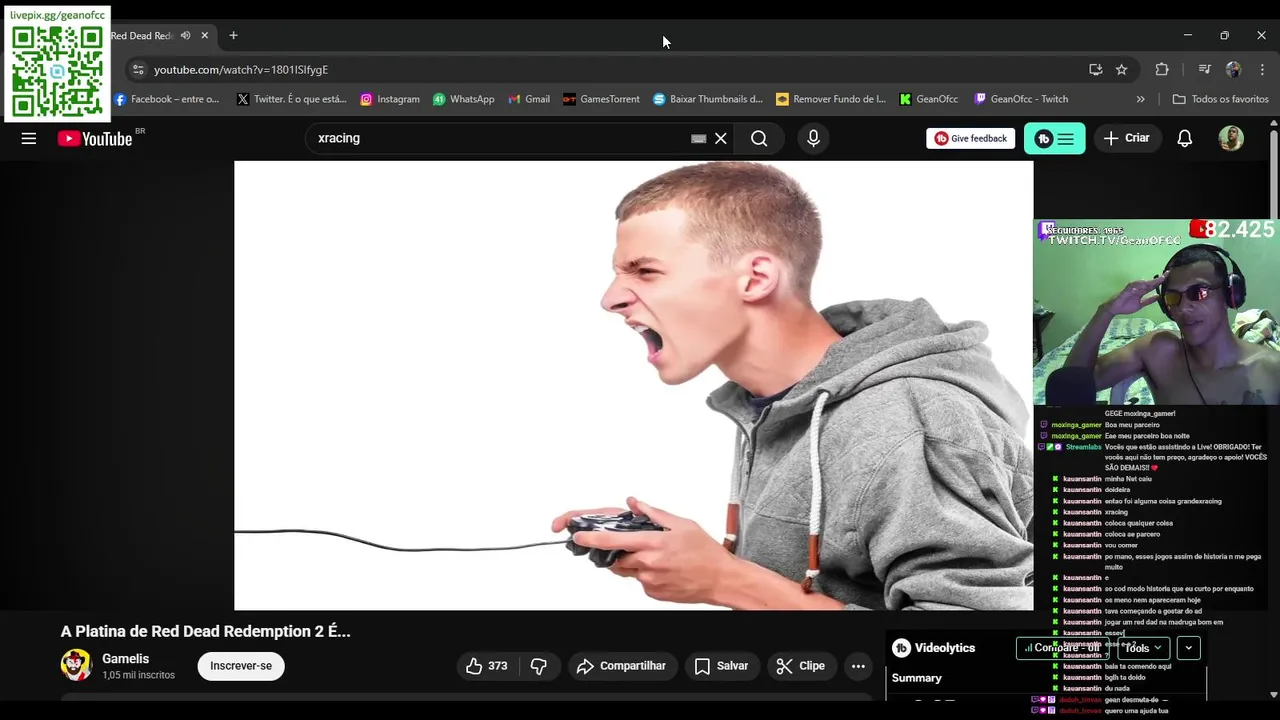Open Gamelis channel avatar
Screen dimensions: 1280x720
pos(76,665)
